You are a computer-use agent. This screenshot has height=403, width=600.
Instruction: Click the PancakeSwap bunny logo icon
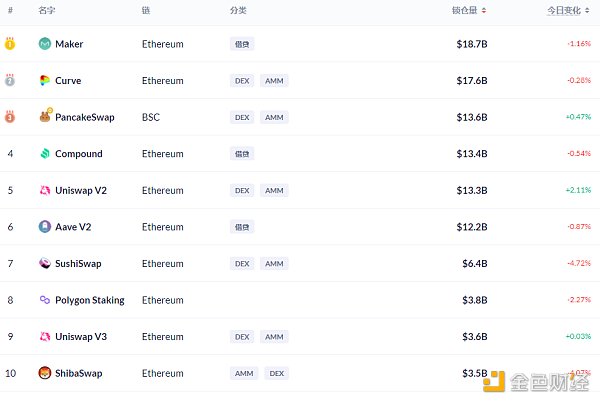45,117
